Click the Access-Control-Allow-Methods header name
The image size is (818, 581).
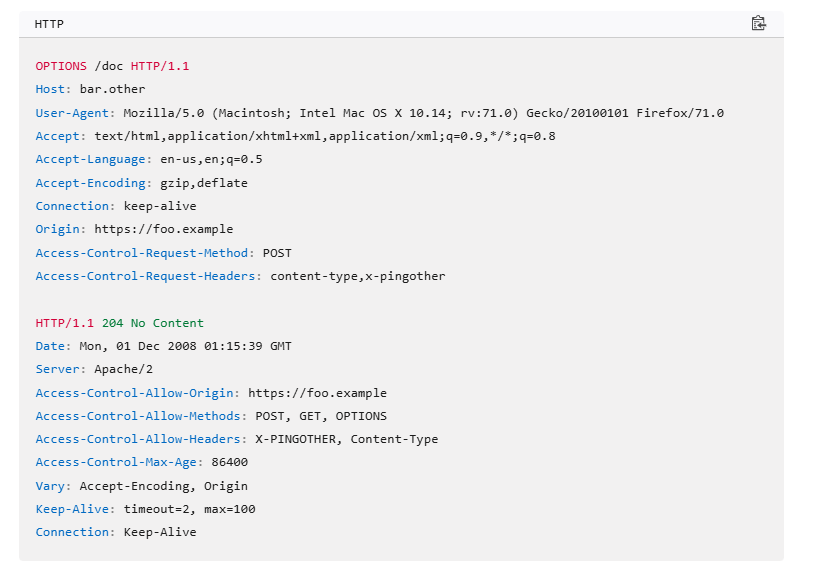coord(140,416)
